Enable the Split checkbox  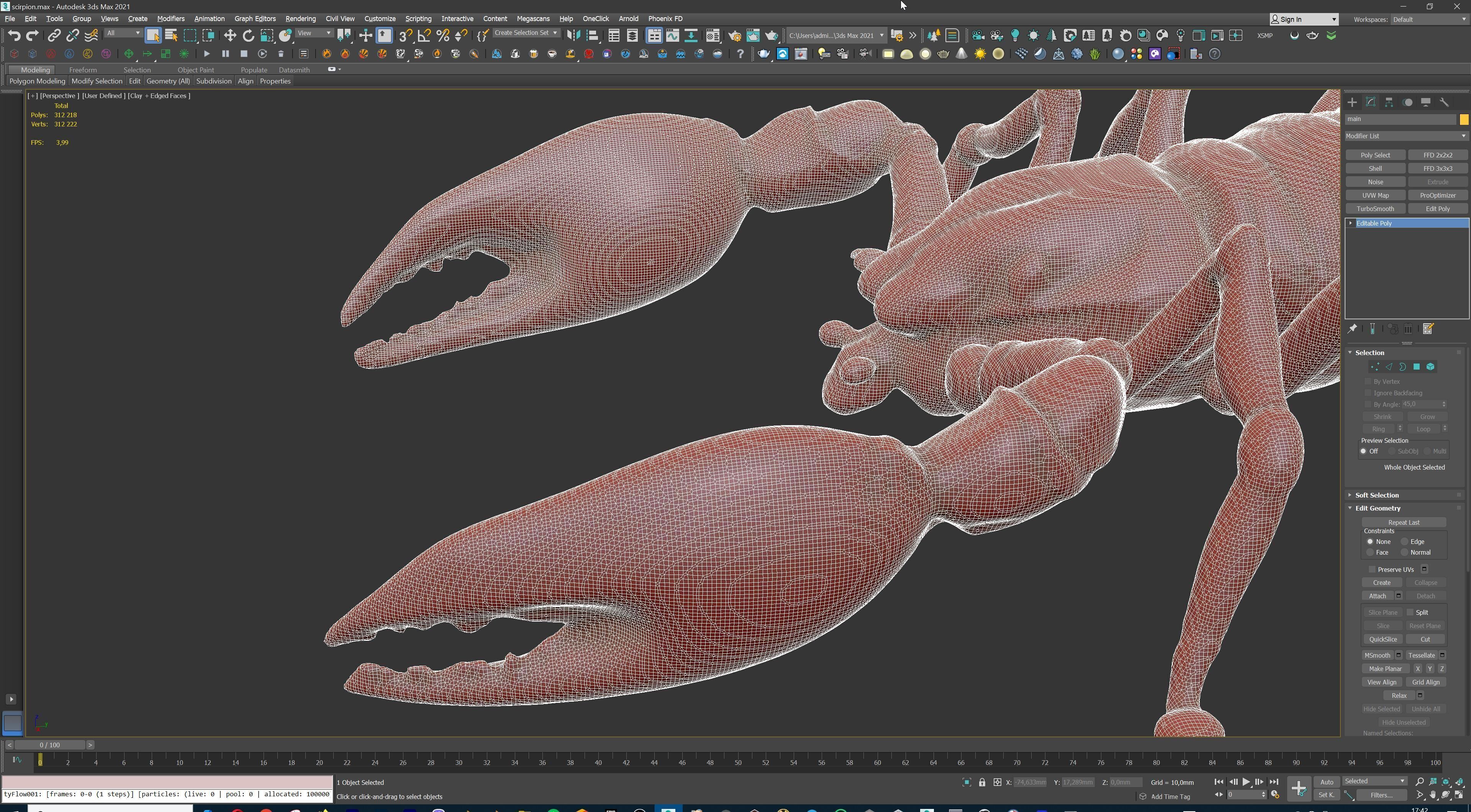click(1410, 612)
